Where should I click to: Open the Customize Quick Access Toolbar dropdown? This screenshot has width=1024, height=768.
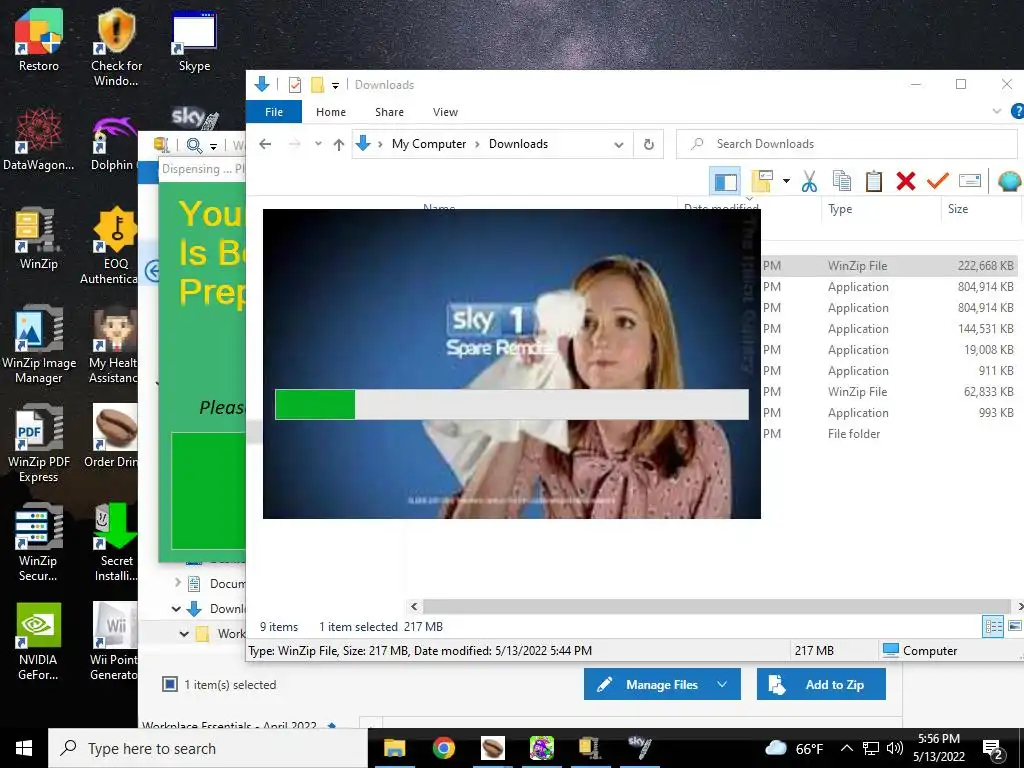335,85
